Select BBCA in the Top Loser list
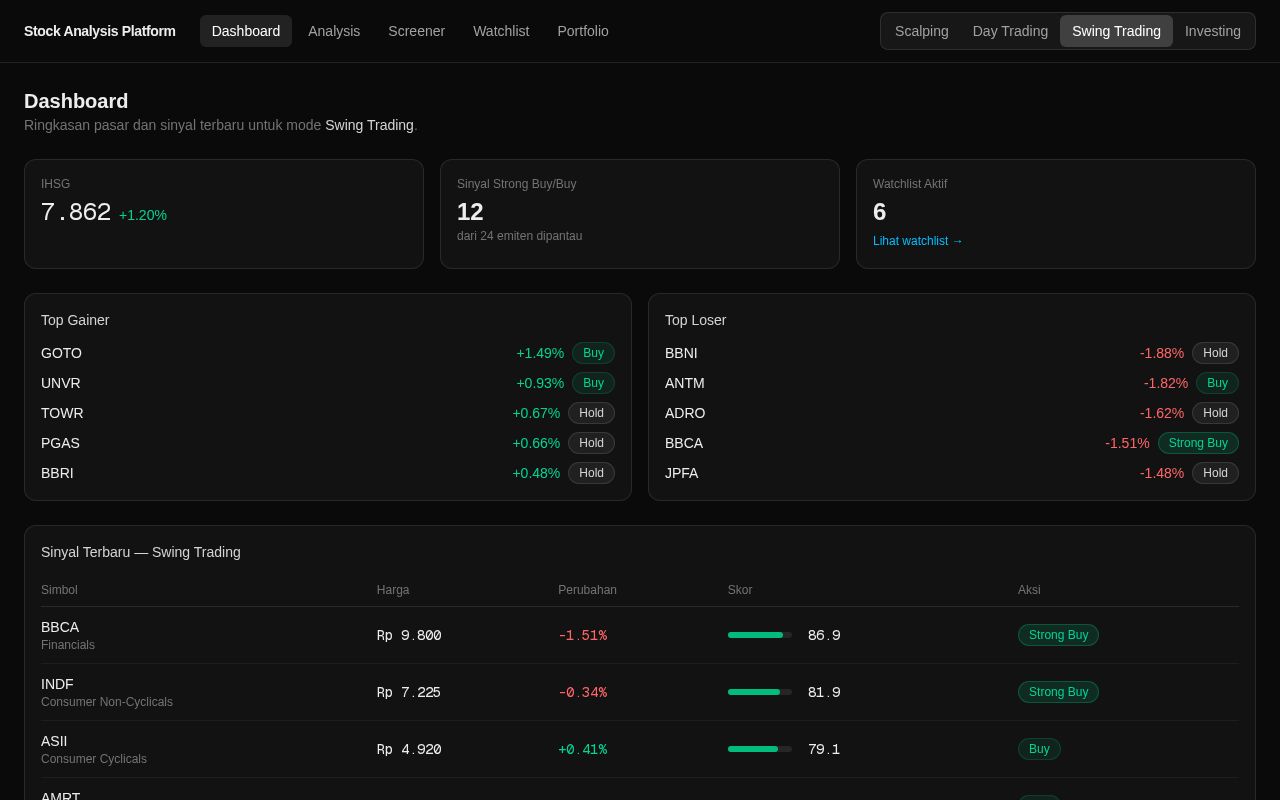This screenshot has width=1280, height=800. (684, 443)
